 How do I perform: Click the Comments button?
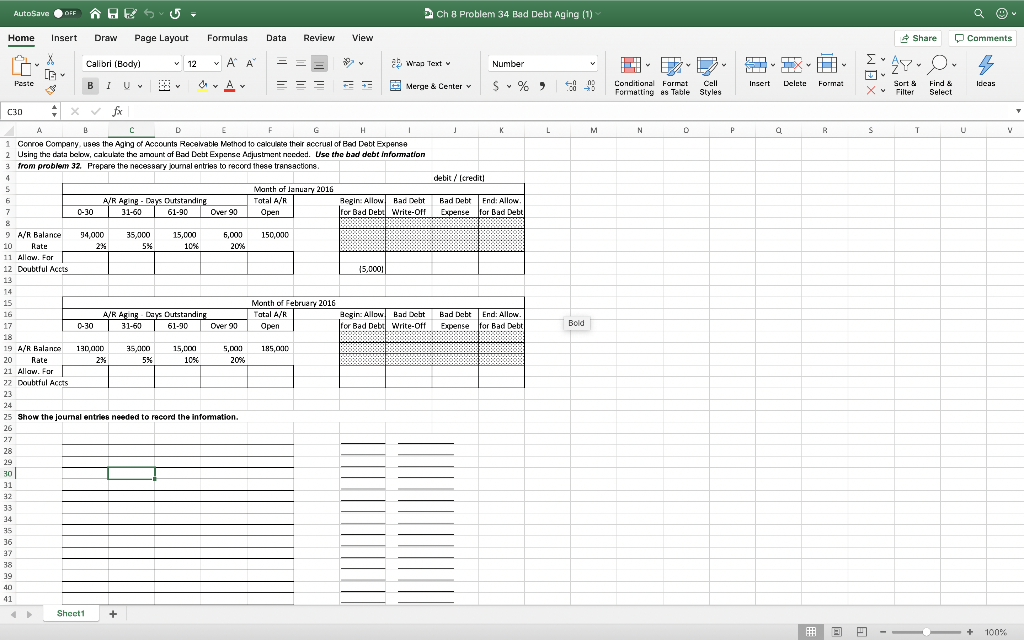click(x=983, y=38)
